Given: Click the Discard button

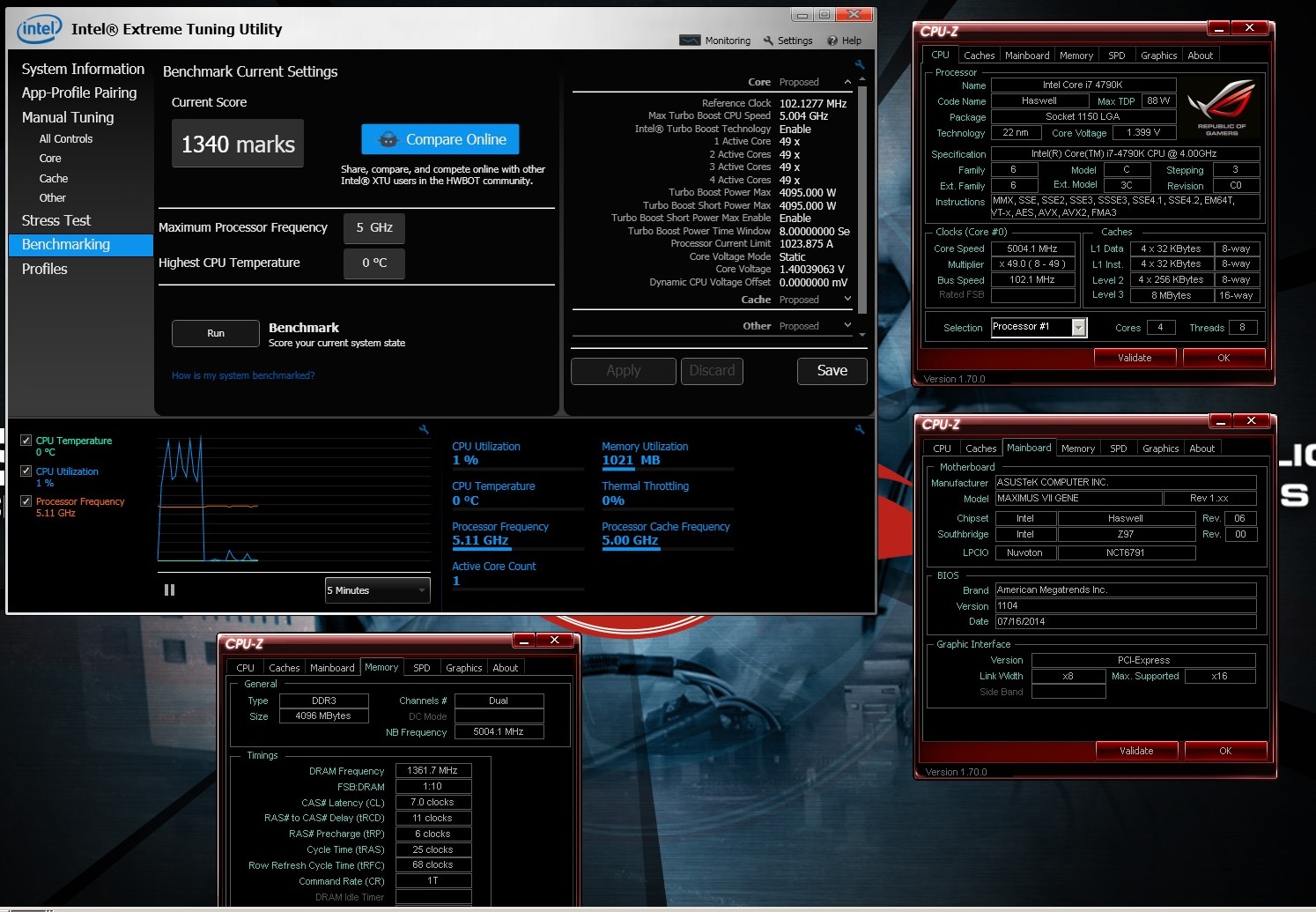Looking at the screenshot, I should (x=712, y=371).
